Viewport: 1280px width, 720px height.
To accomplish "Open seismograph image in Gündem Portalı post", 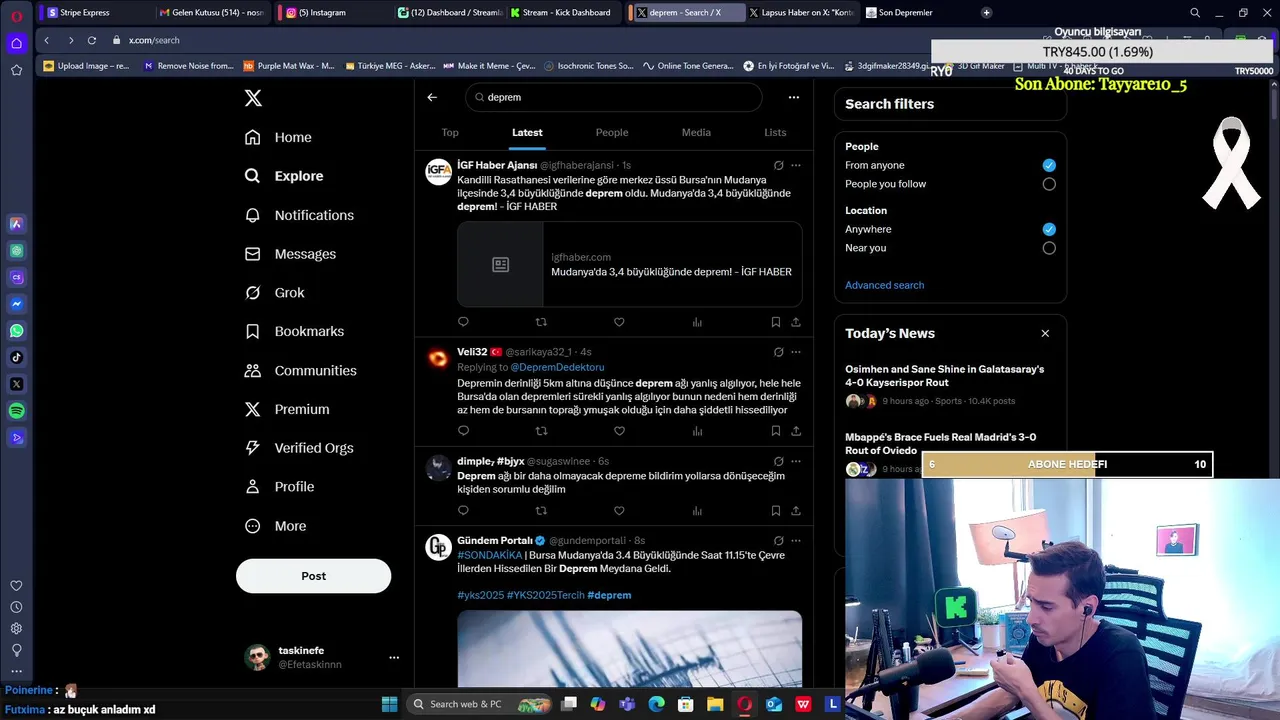I will tap(629, 649).
